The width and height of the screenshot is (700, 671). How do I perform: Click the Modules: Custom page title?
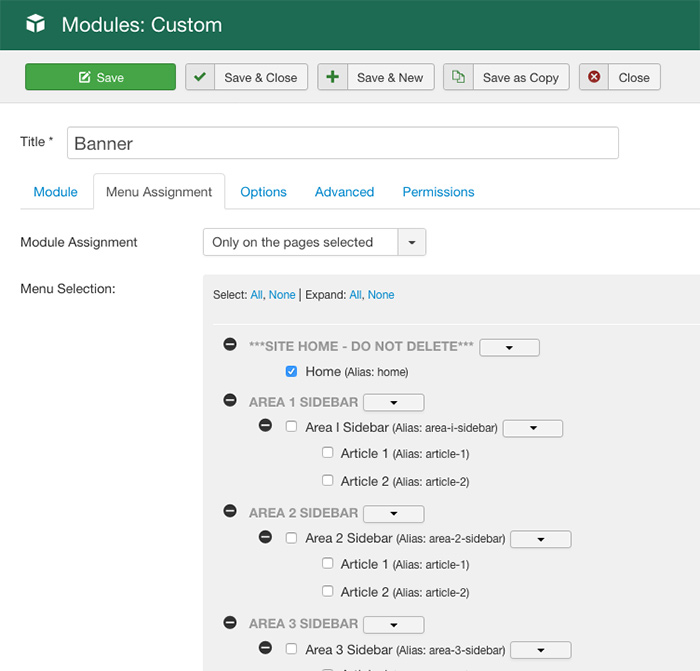(x=142, y=25)
